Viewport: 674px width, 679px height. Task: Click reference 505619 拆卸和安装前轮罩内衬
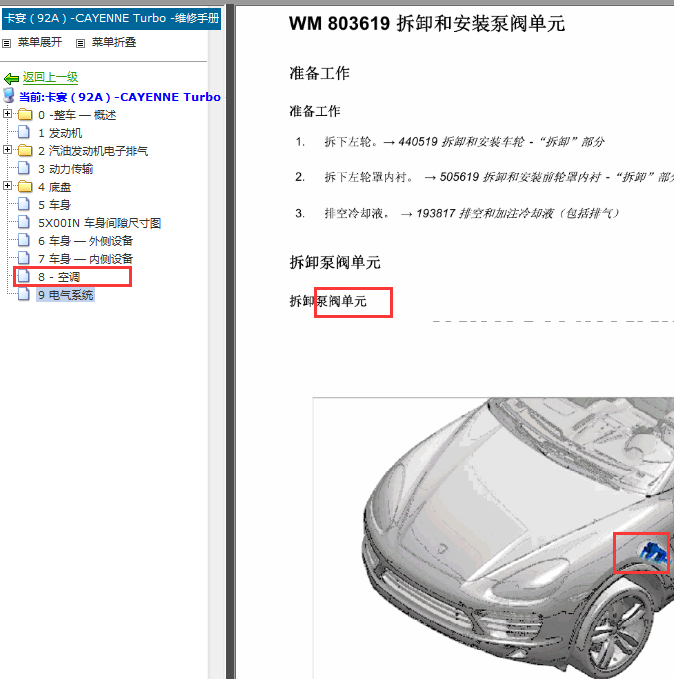556,177
